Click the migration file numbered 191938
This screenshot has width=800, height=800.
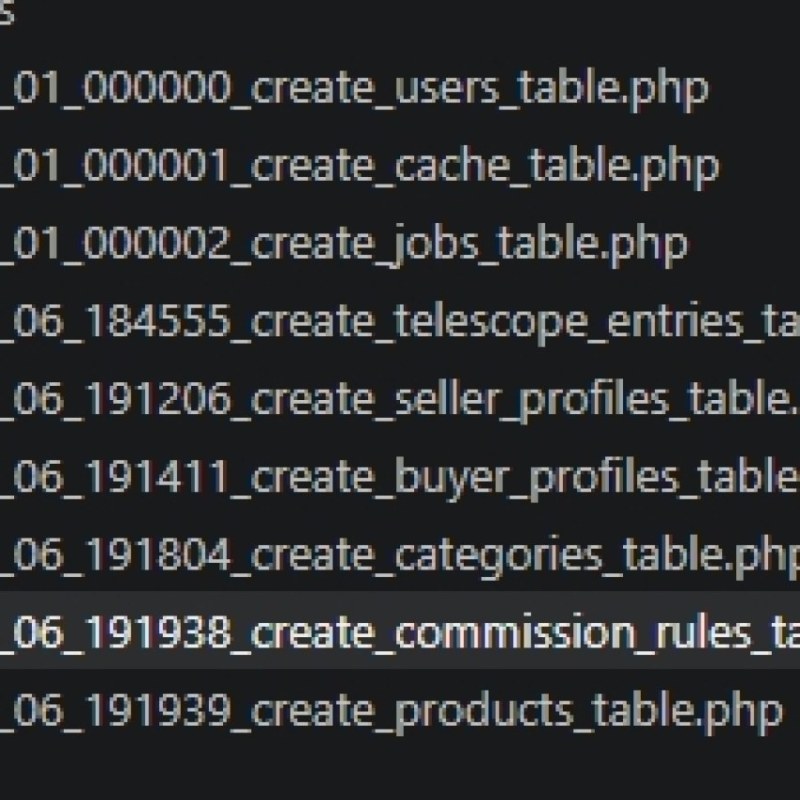click(400, 634)
